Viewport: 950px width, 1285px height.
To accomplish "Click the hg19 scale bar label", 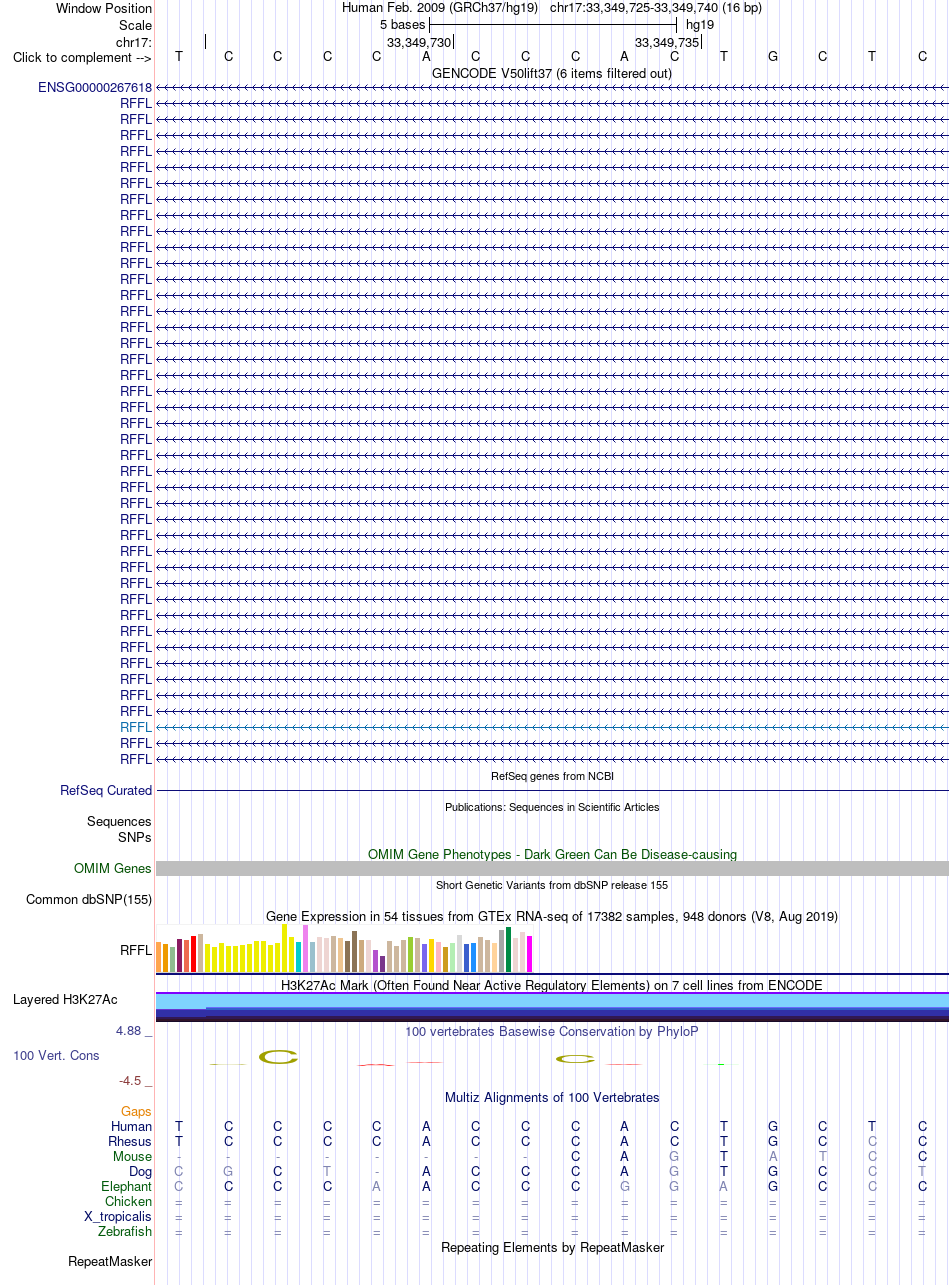I will (x=700, y=24).
